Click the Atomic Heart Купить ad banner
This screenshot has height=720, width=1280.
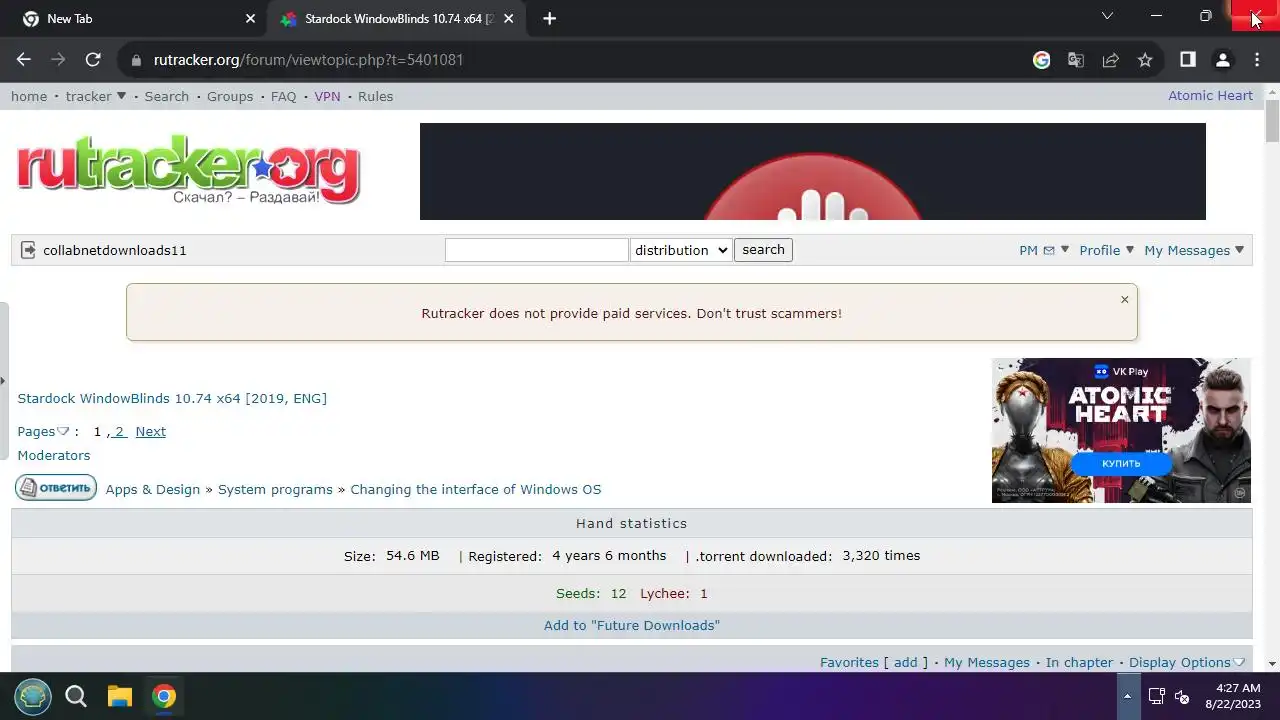(x=1121, y=430)
